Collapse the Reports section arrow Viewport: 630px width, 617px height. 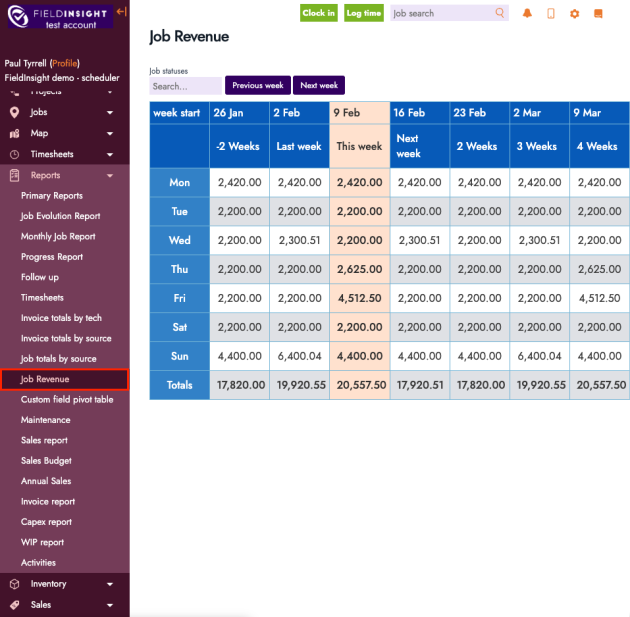coord(110,175)
